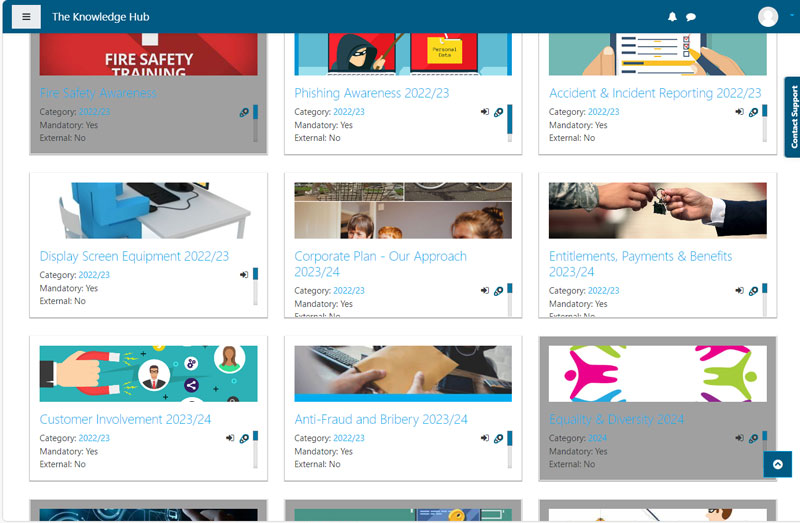Open the Contact Support side tab

pyautogui.click(x=793, y=117)
